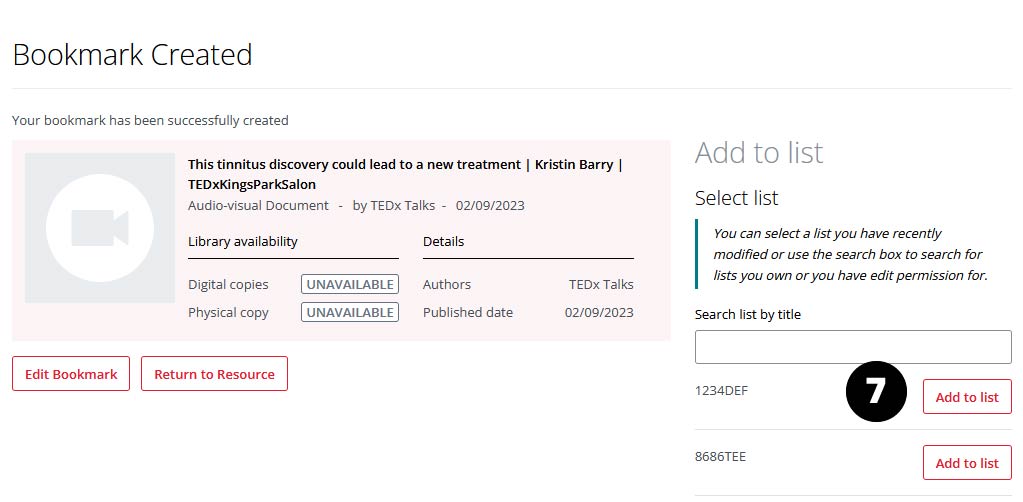Click the Bookmark Created page heading

(132, 55)
